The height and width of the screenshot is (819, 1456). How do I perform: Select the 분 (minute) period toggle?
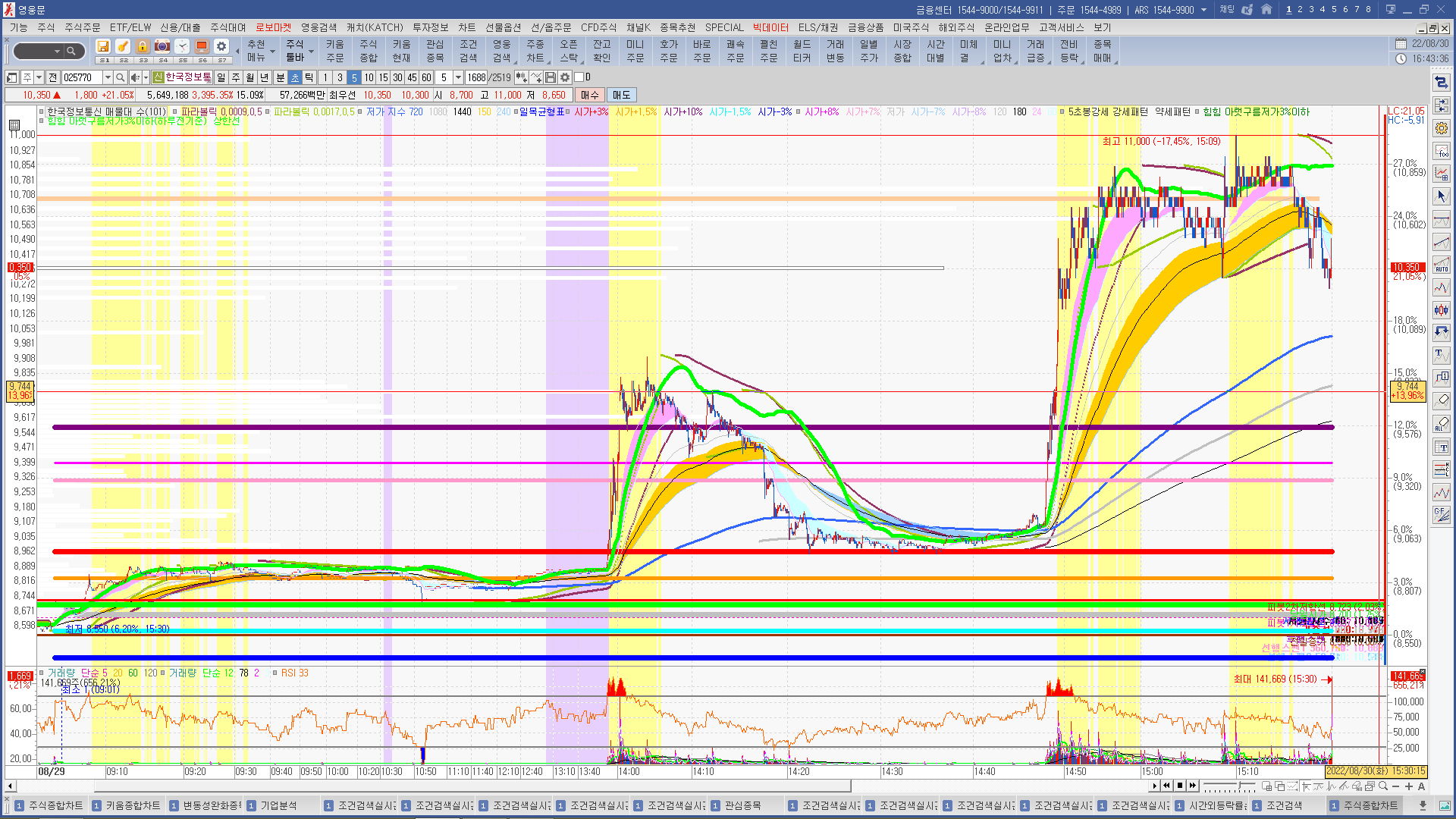[280, 77]
